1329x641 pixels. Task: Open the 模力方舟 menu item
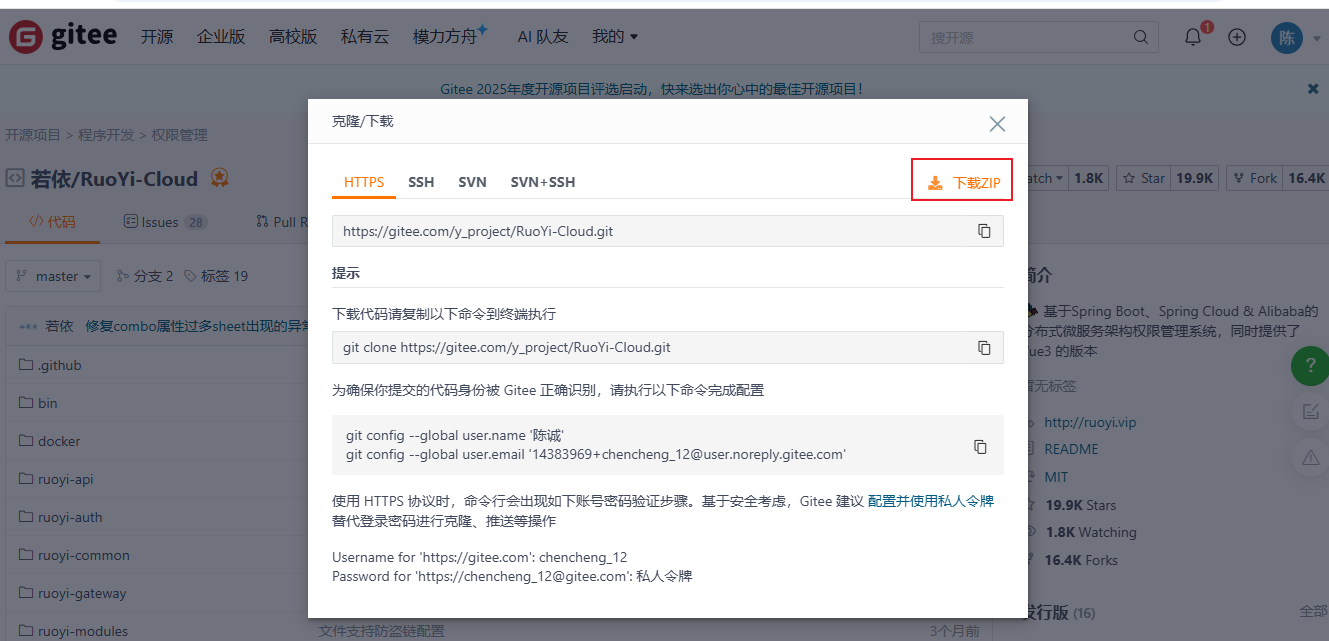point(449,37)
